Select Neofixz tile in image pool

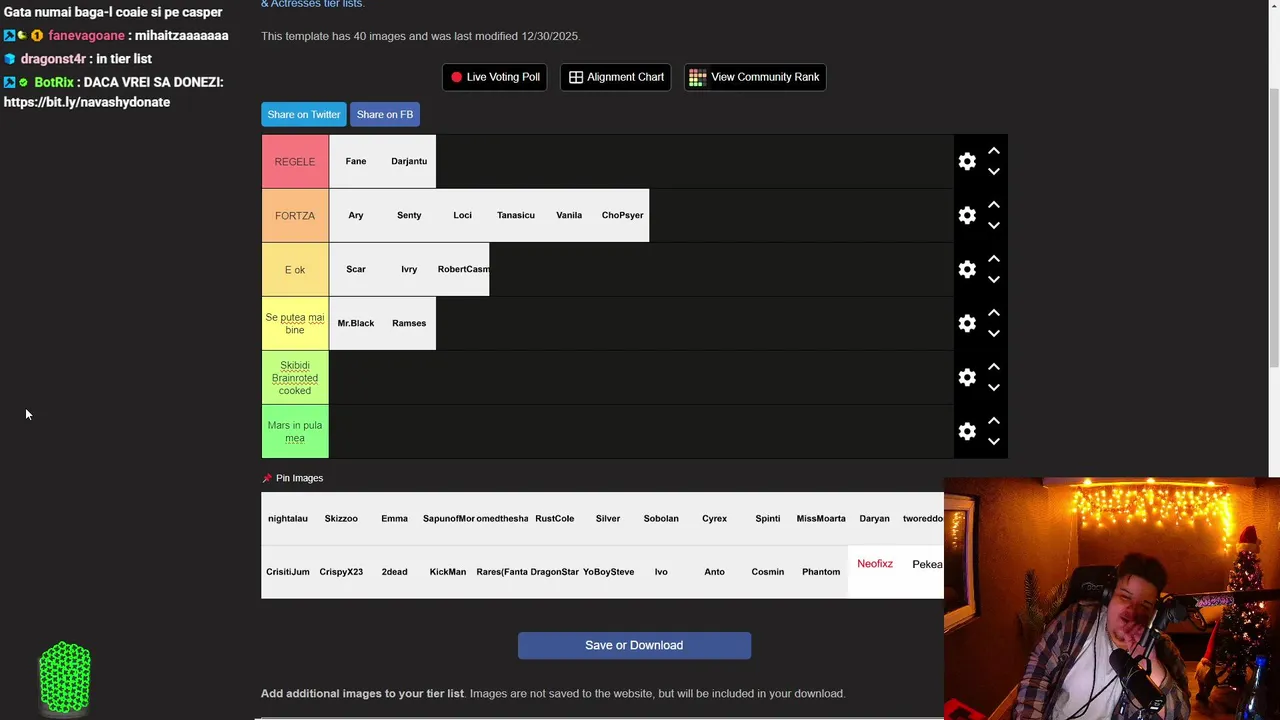point(875,572)
